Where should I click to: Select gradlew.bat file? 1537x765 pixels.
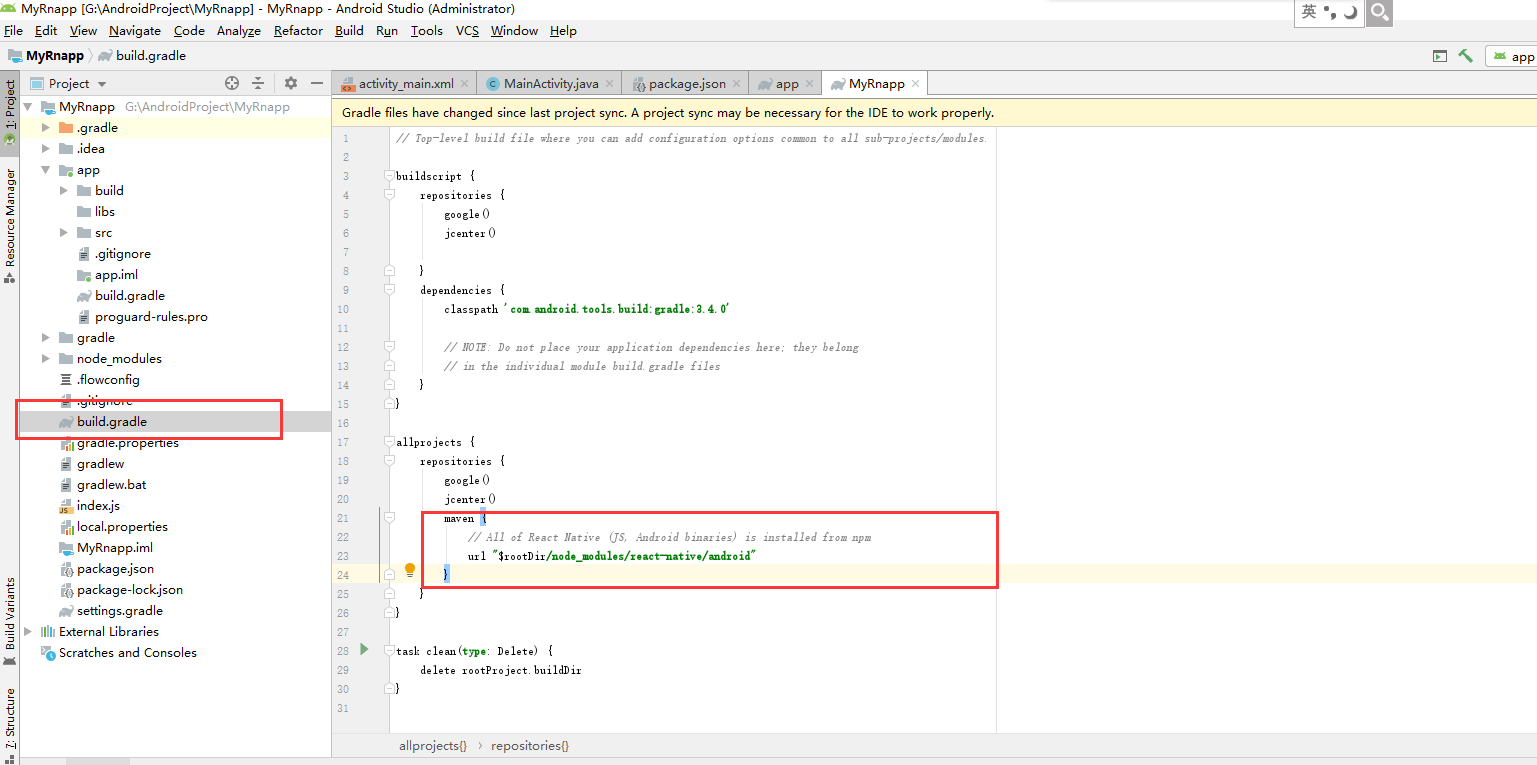pos(111,485)
